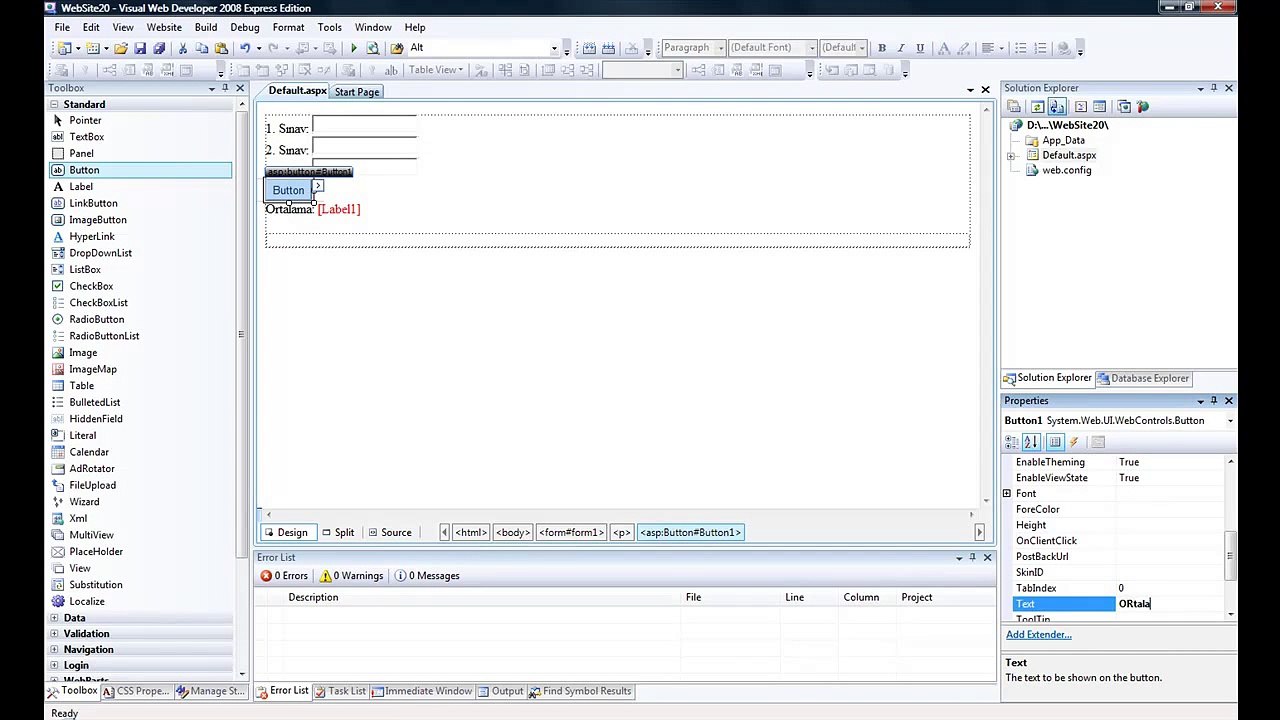
Task: Select CheckBoxList control in Toolbox
Action: (98, 302)
